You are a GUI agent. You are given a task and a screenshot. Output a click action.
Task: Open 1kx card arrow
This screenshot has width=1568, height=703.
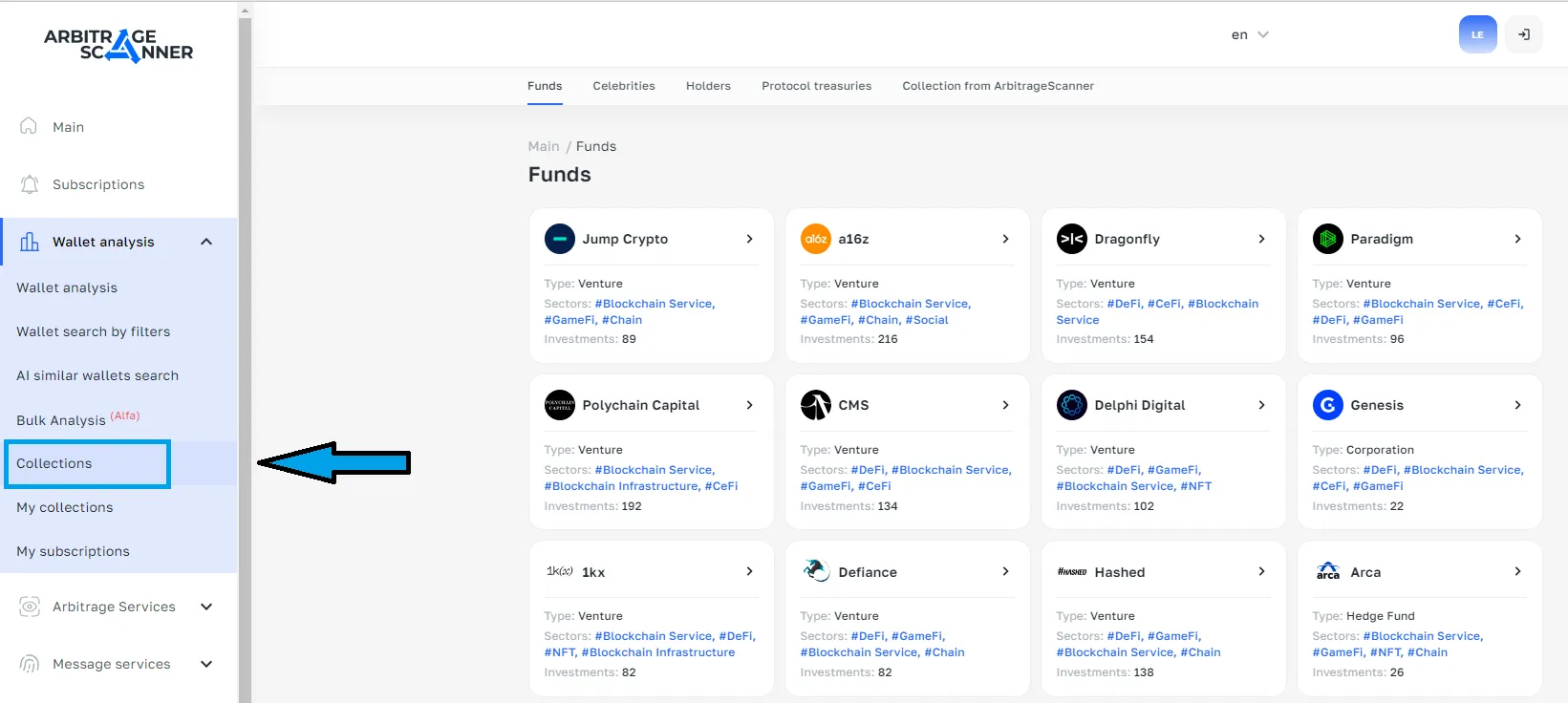(x=749, y=571)
